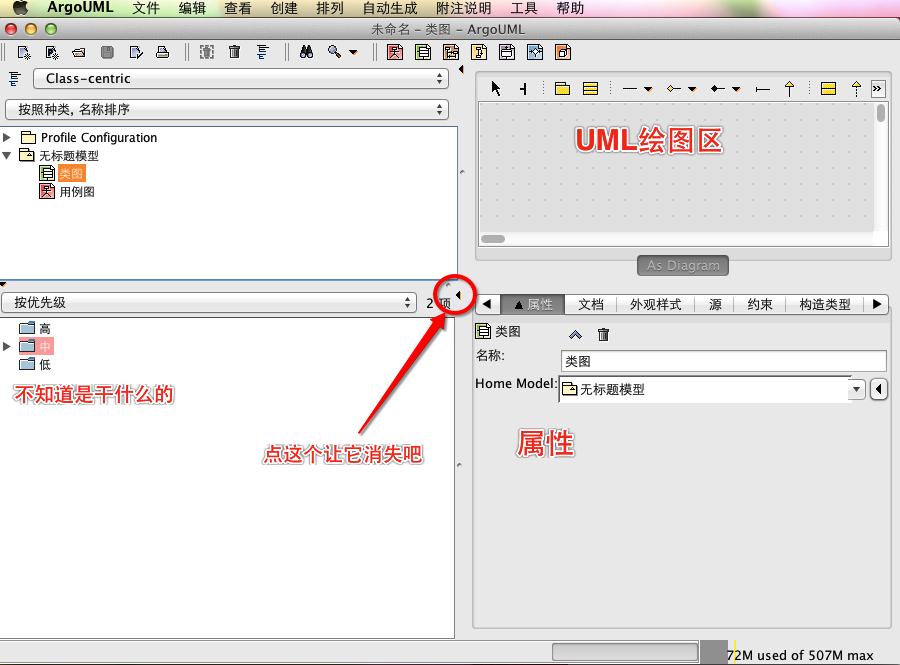This screenshot has width=900, height=665.
Task: Open association tool variants dropdown
Action: click(648, 89)
